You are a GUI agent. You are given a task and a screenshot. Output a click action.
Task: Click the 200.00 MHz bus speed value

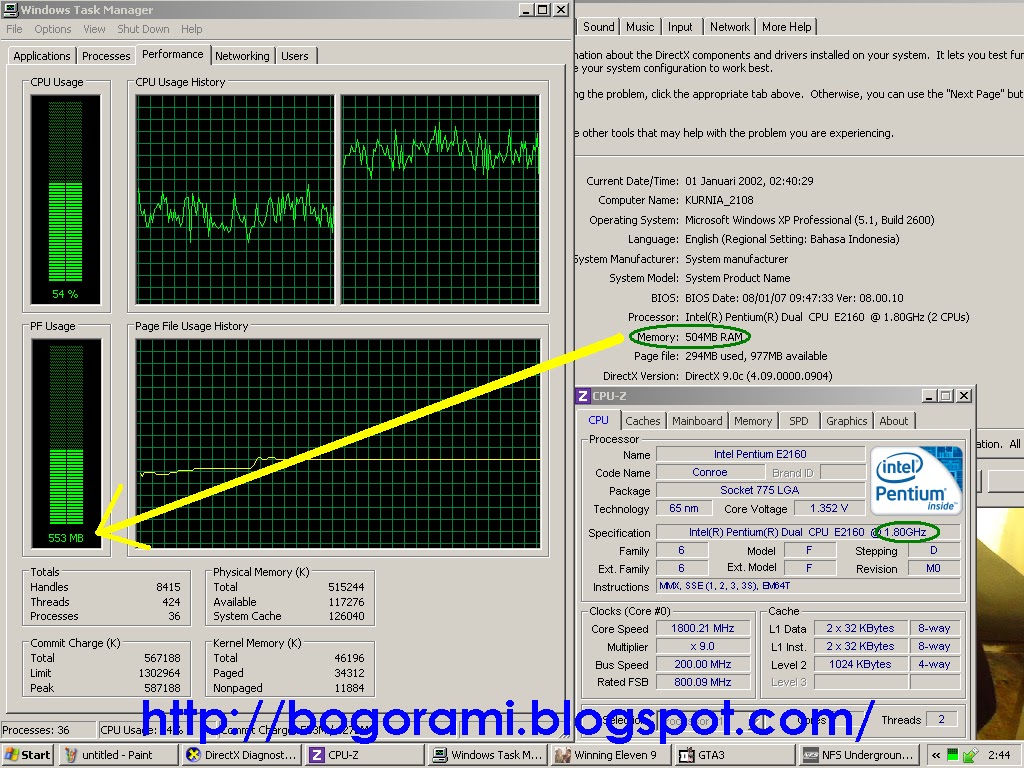[703, 664]
